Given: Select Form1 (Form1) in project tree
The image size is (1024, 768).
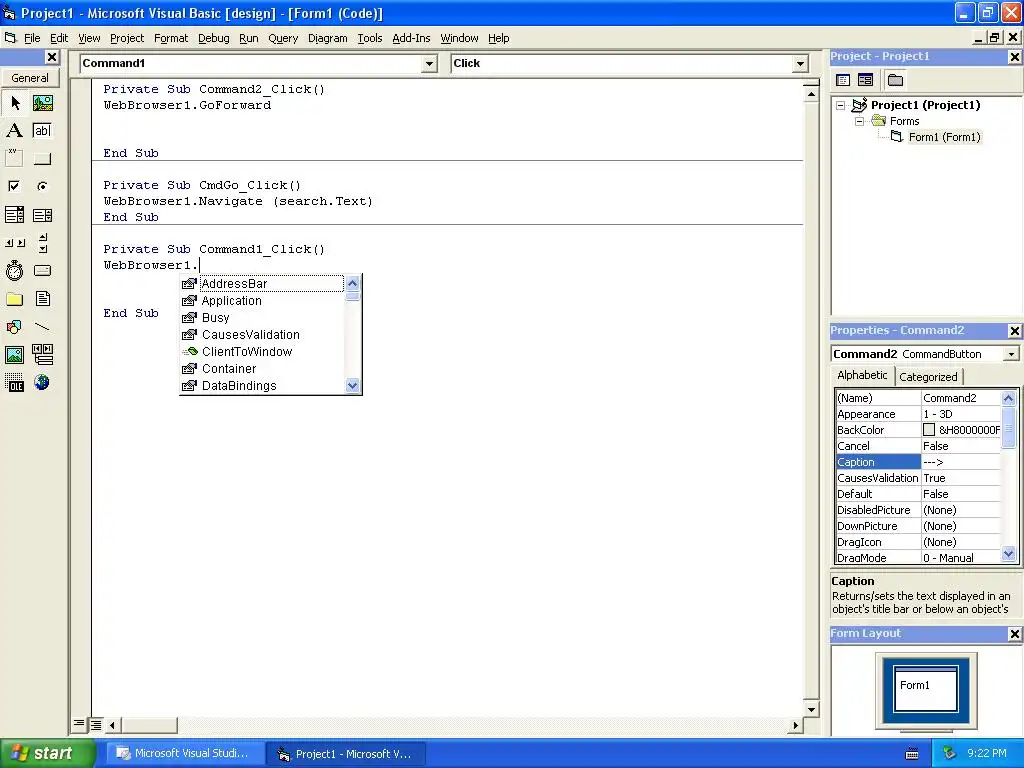Looking at the screenshot, I should [944, 137].
